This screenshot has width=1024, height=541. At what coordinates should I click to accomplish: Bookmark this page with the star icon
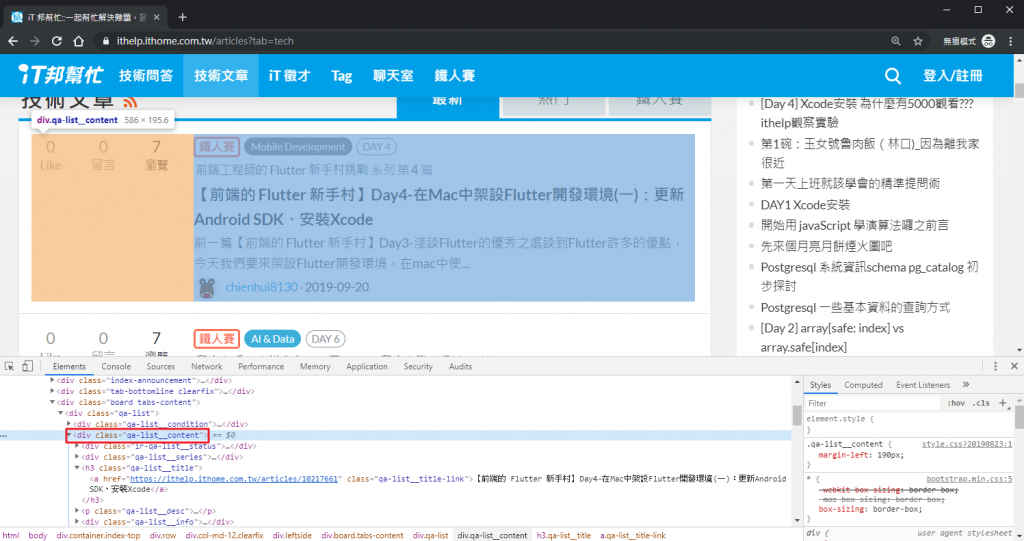click(x=918, y=41)
